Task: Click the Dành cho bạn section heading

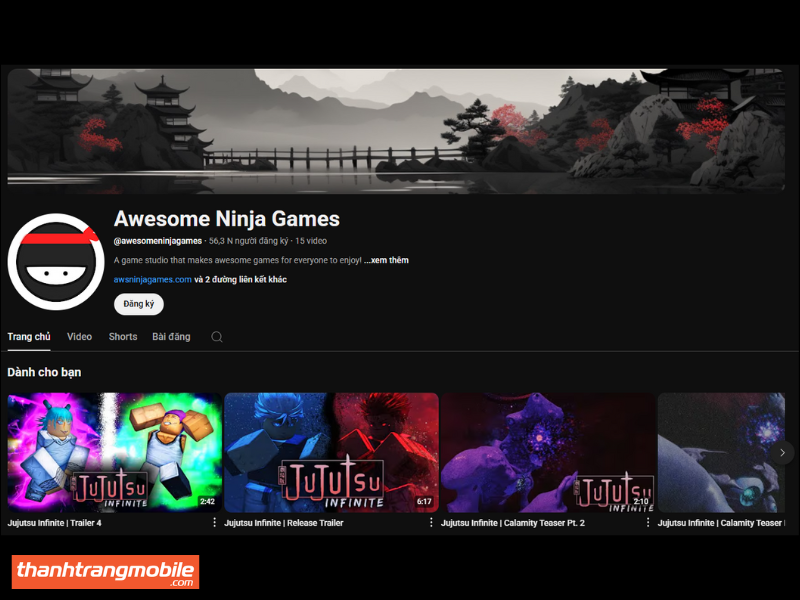Action: [44, 372]
